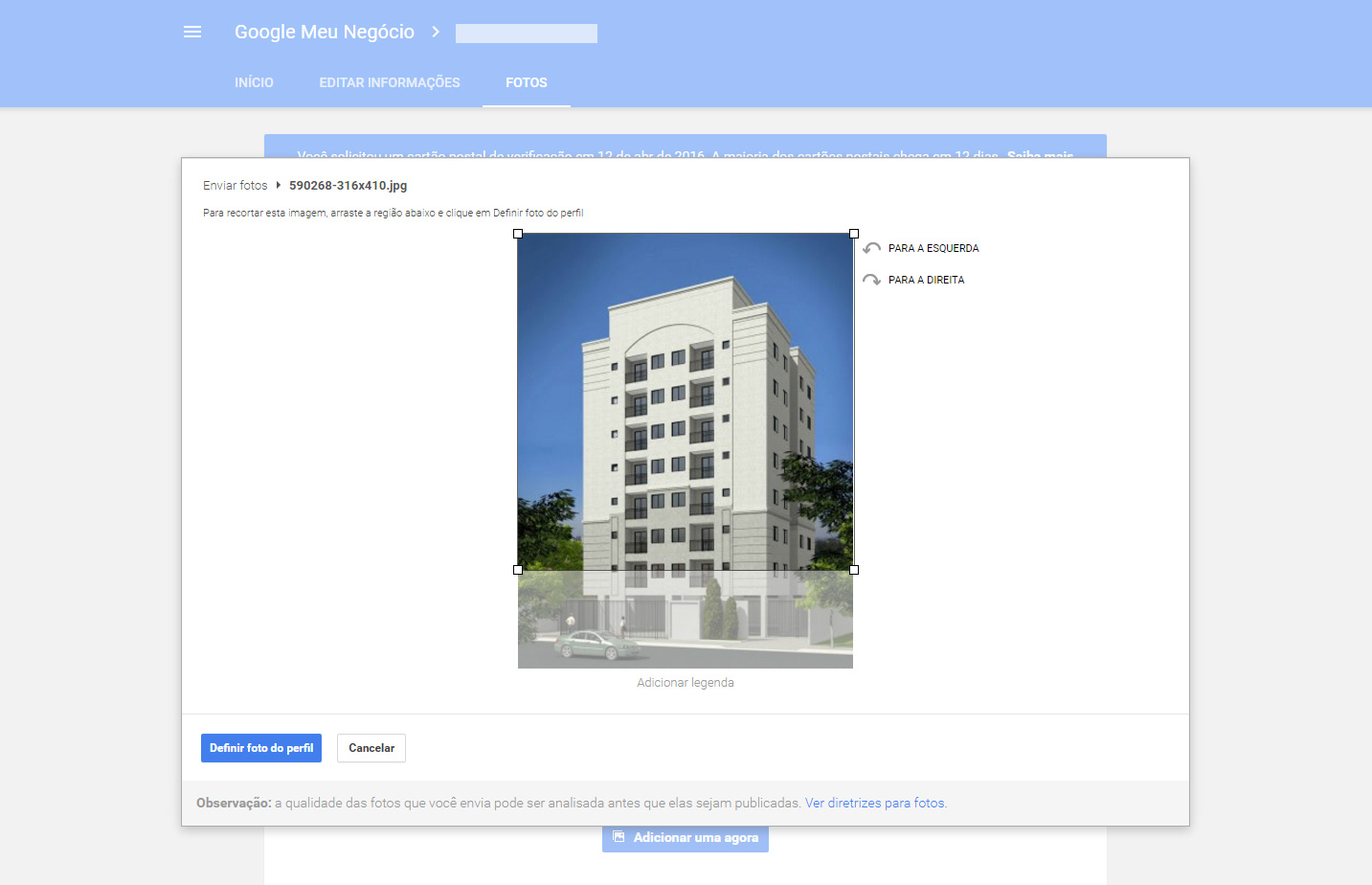
Task: Open the hamburger navigation menu
Action: point(192,32)
